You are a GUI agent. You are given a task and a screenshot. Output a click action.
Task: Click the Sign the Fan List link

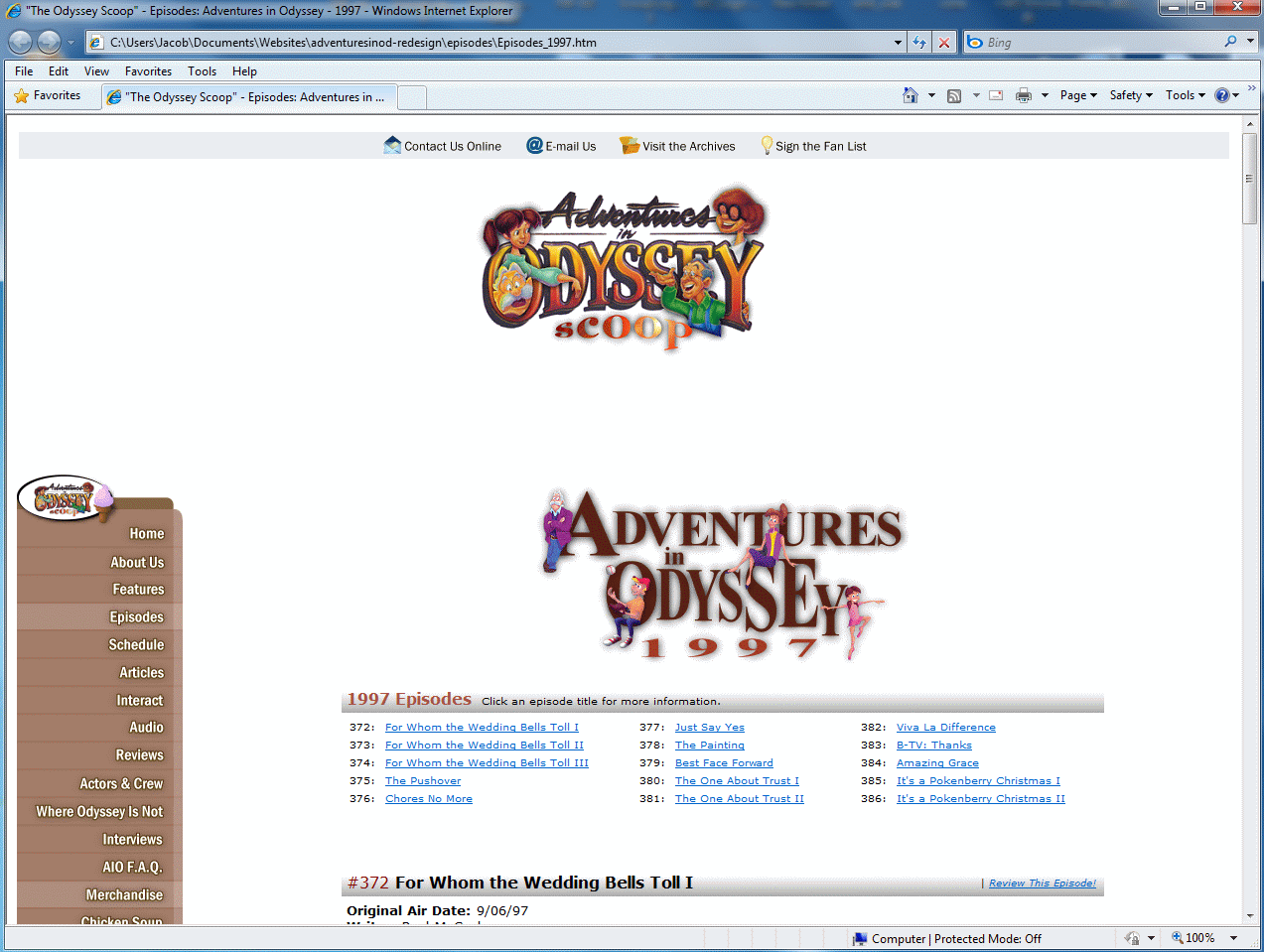820,146
